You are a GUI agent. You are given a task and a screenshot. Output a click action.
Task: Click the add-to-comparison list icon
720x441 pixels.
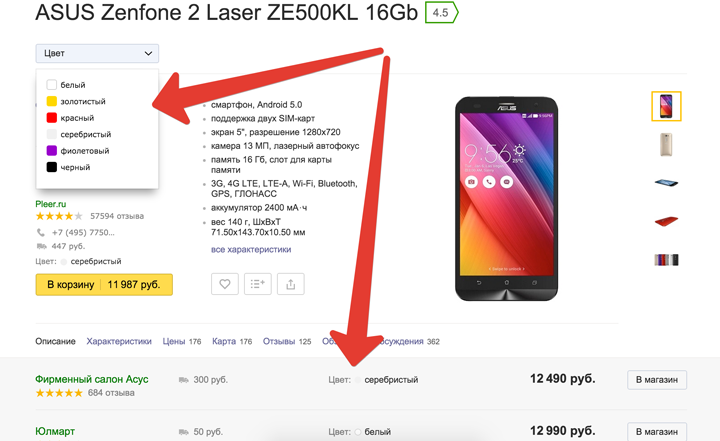pyautogui.click(x=257, y=284)
